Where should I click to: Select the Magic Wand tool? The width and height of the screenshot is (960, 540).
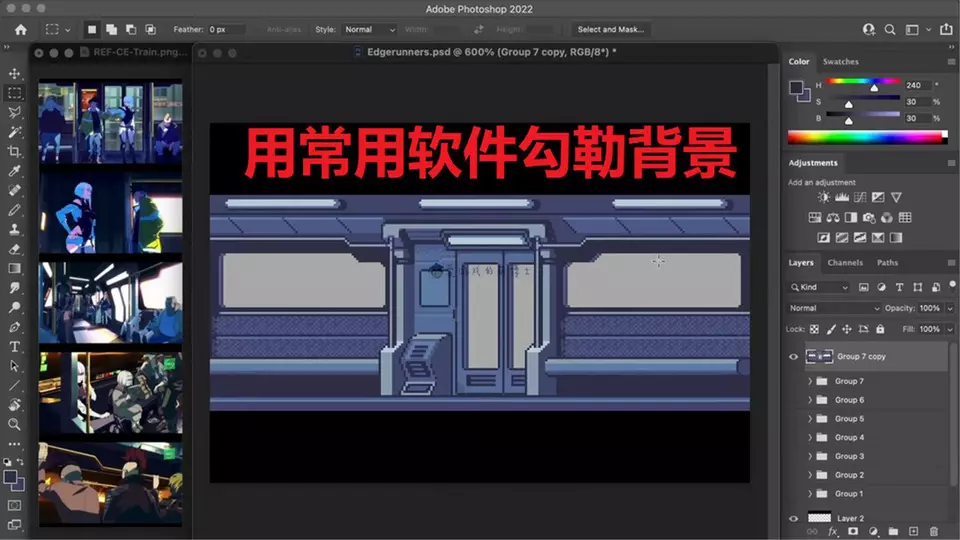14,132
